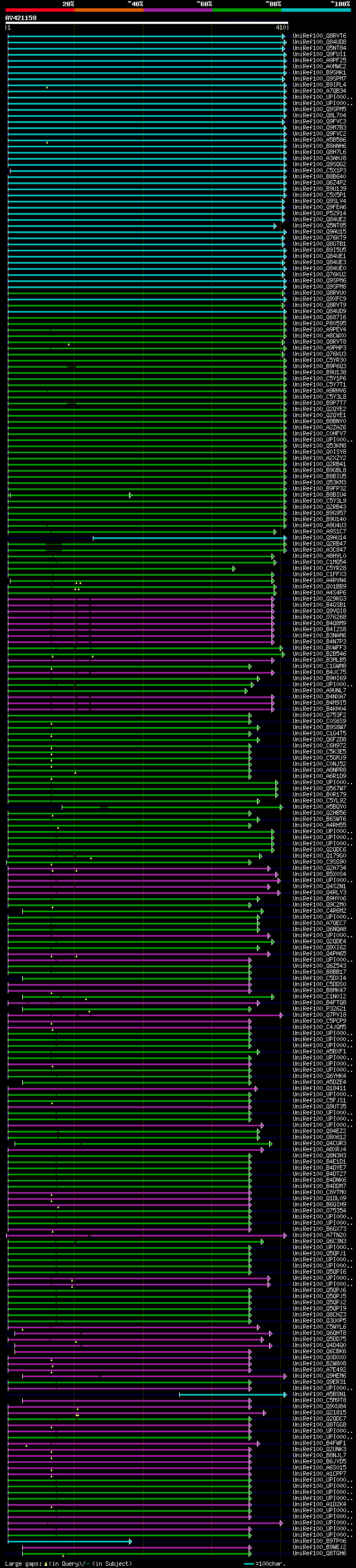Select hit label UniRef100_Q9FVC2
Image resolution: width=356 pixels, height=1568 pixels.
pos(319,134)
